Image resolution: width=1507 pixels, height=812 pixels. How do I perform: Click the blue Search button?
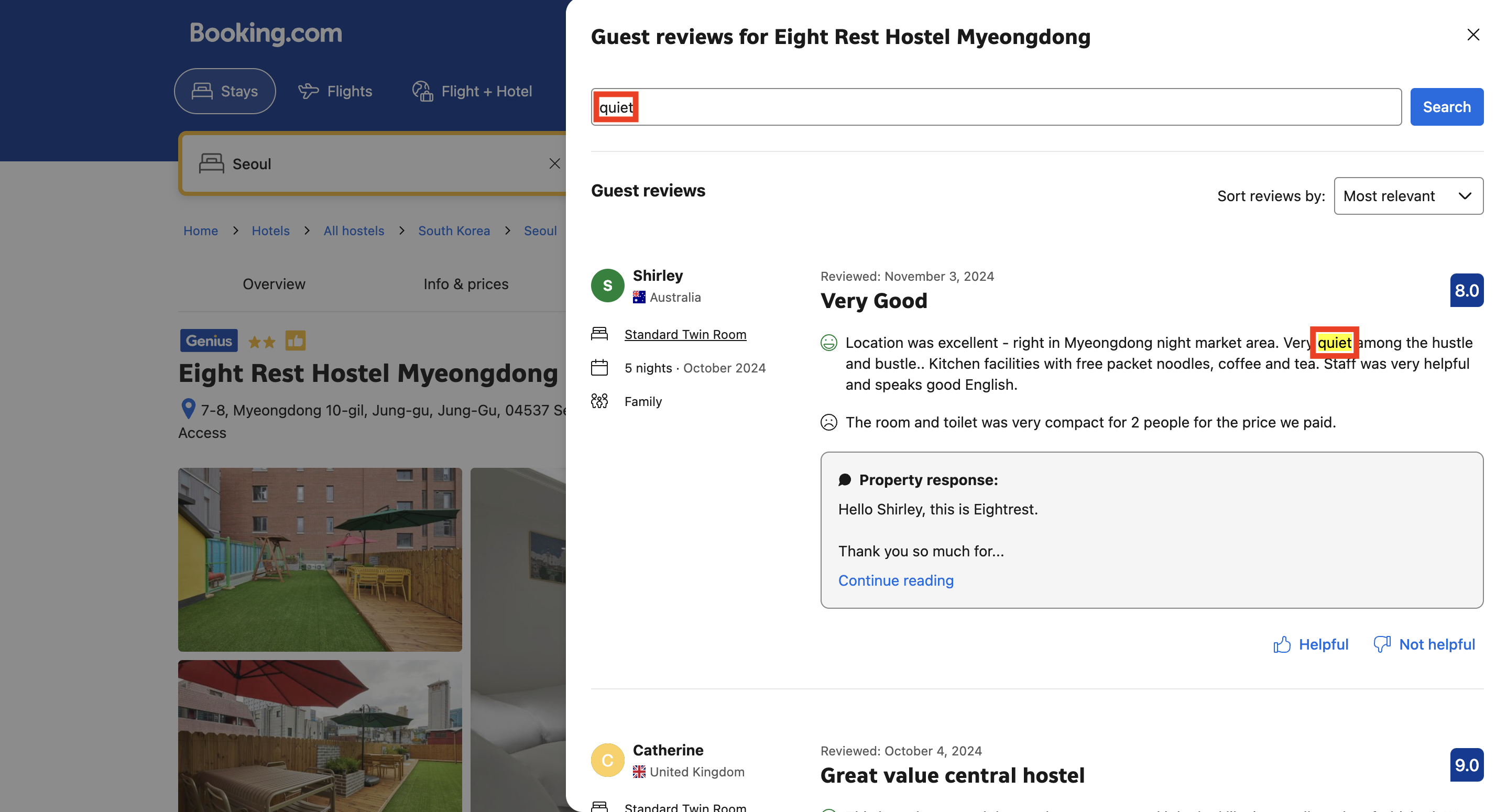1446,107
